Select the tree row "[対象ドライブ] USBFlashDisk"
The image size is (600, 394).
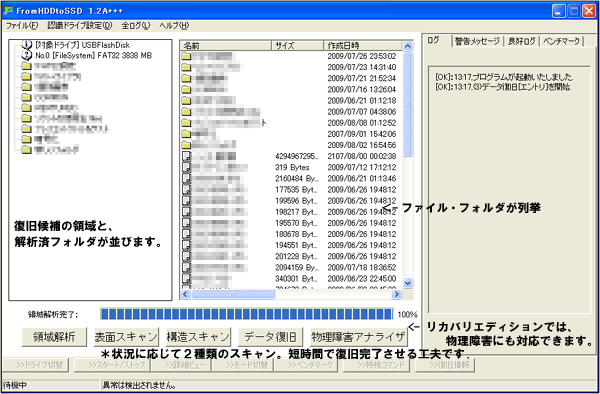(x=82, y=45)
